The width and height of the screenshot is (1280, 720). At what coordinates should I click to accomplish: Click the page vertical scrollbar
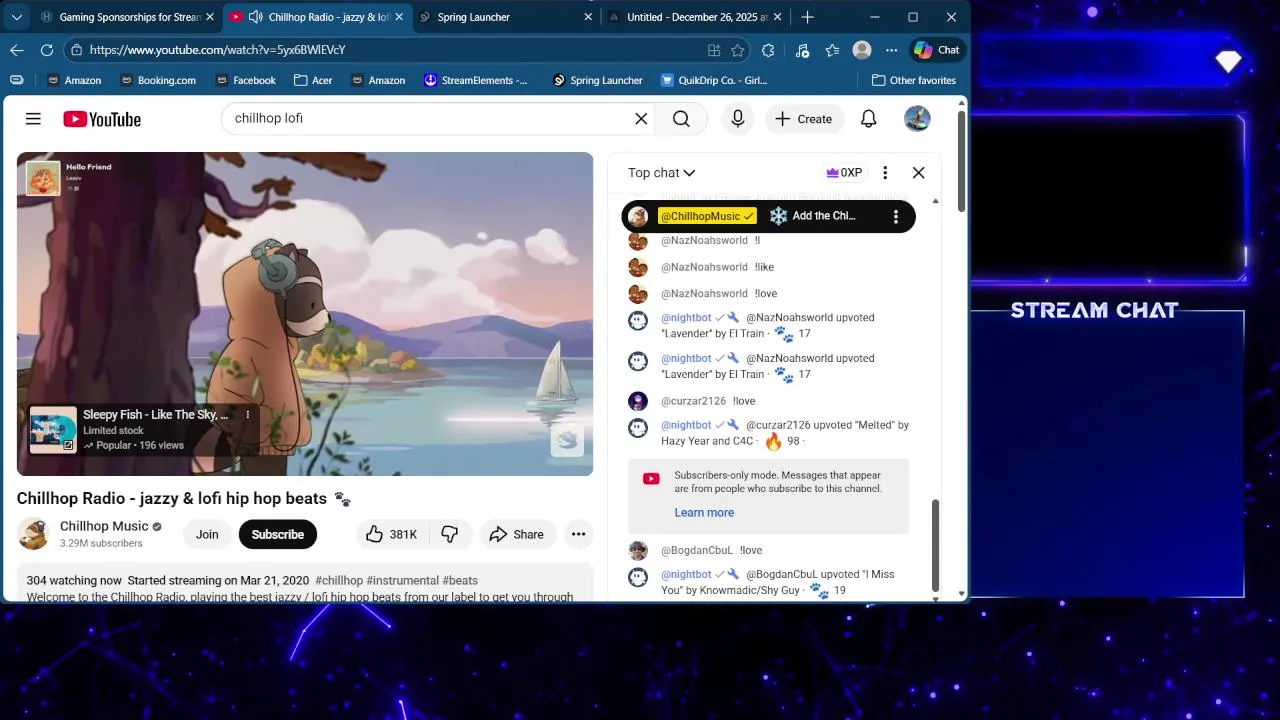(x=962, y=160)
